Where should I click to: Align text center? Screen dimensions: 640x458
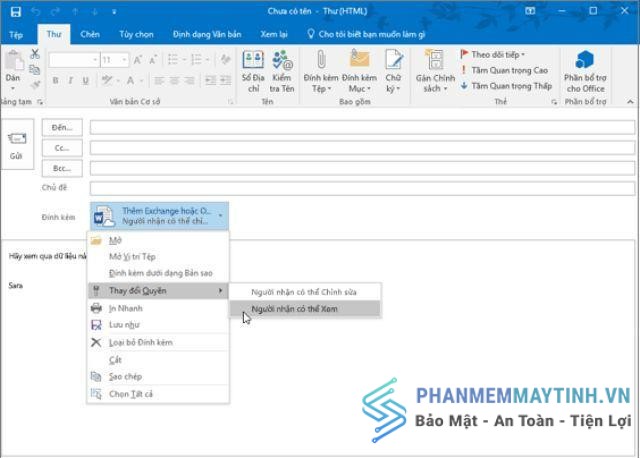coord(174,80)
